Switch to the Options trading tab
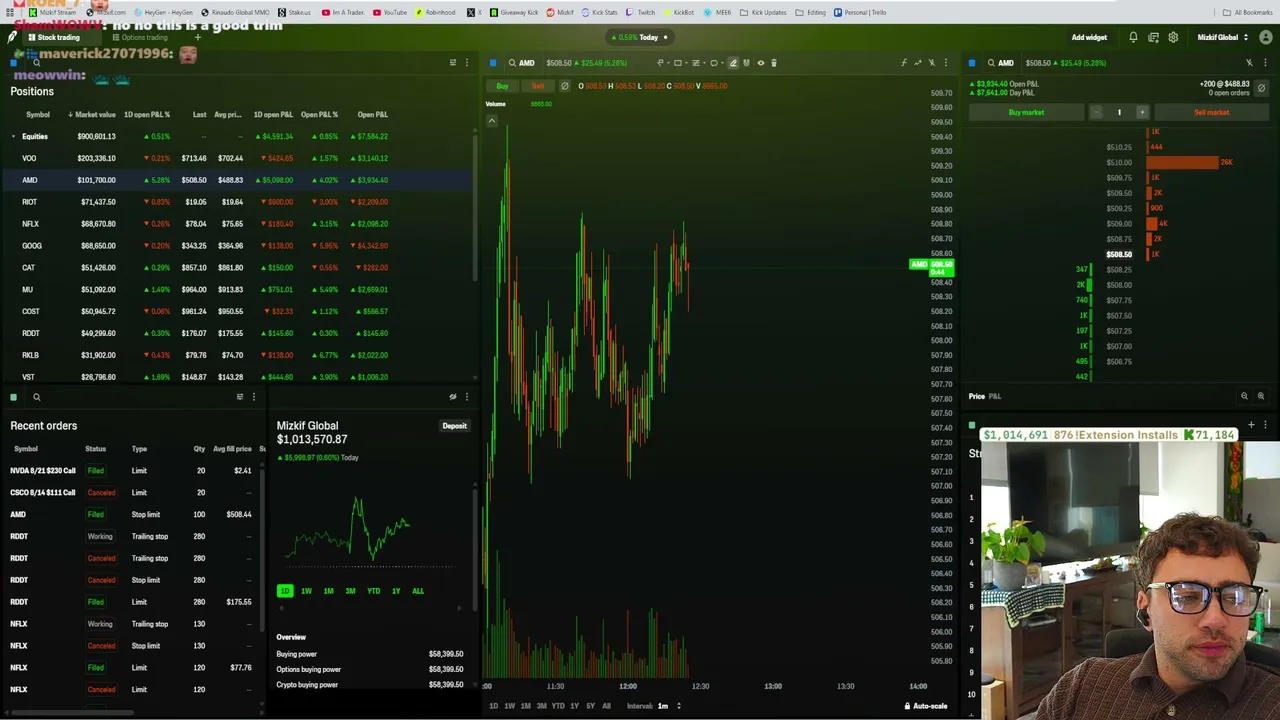The width and height of the screenshot is (1280, 720). [x=139, y=37]
